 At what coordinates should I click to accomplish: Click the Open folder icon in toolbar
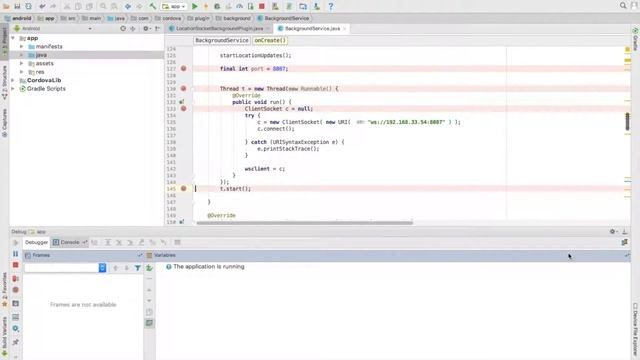click(x=6, y=6)
